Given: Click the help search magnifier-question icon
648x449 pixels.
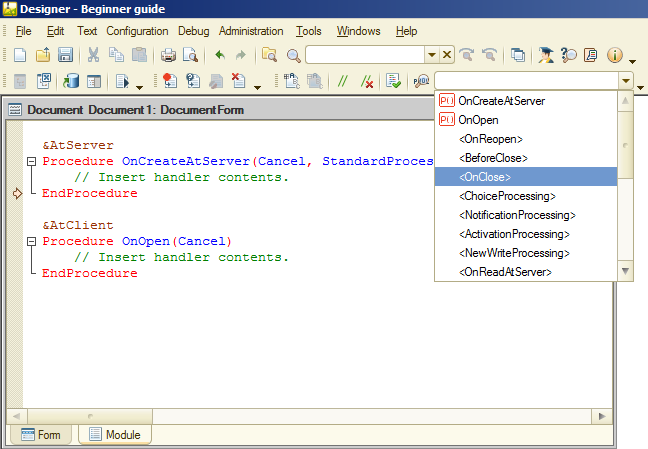Looking at the screenshot, I should (569, 55).
